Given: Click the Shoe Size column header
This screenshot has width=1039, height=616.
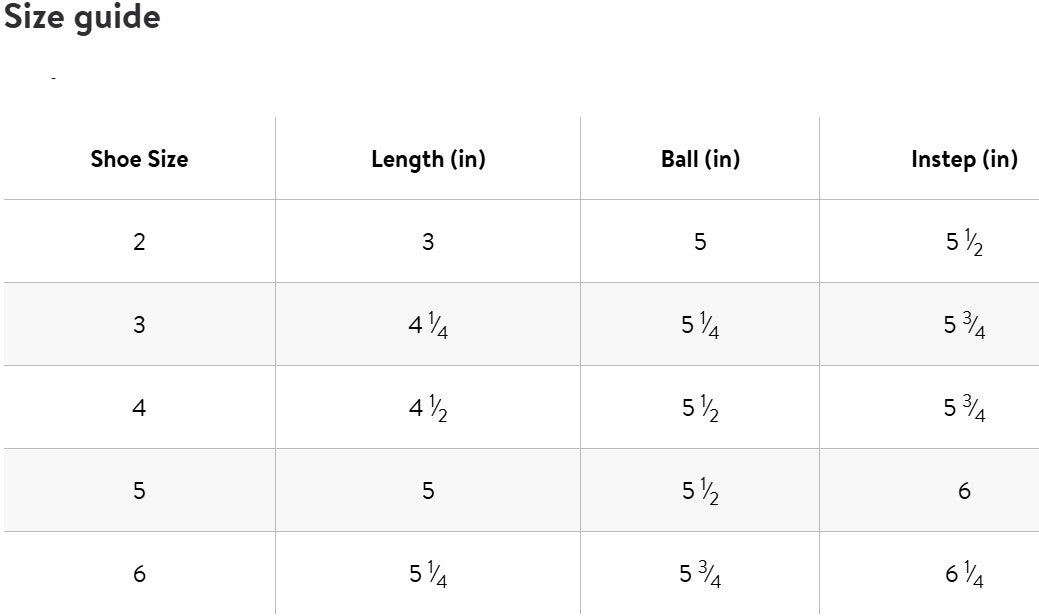Looking at the screenshot, I should 139,158.
